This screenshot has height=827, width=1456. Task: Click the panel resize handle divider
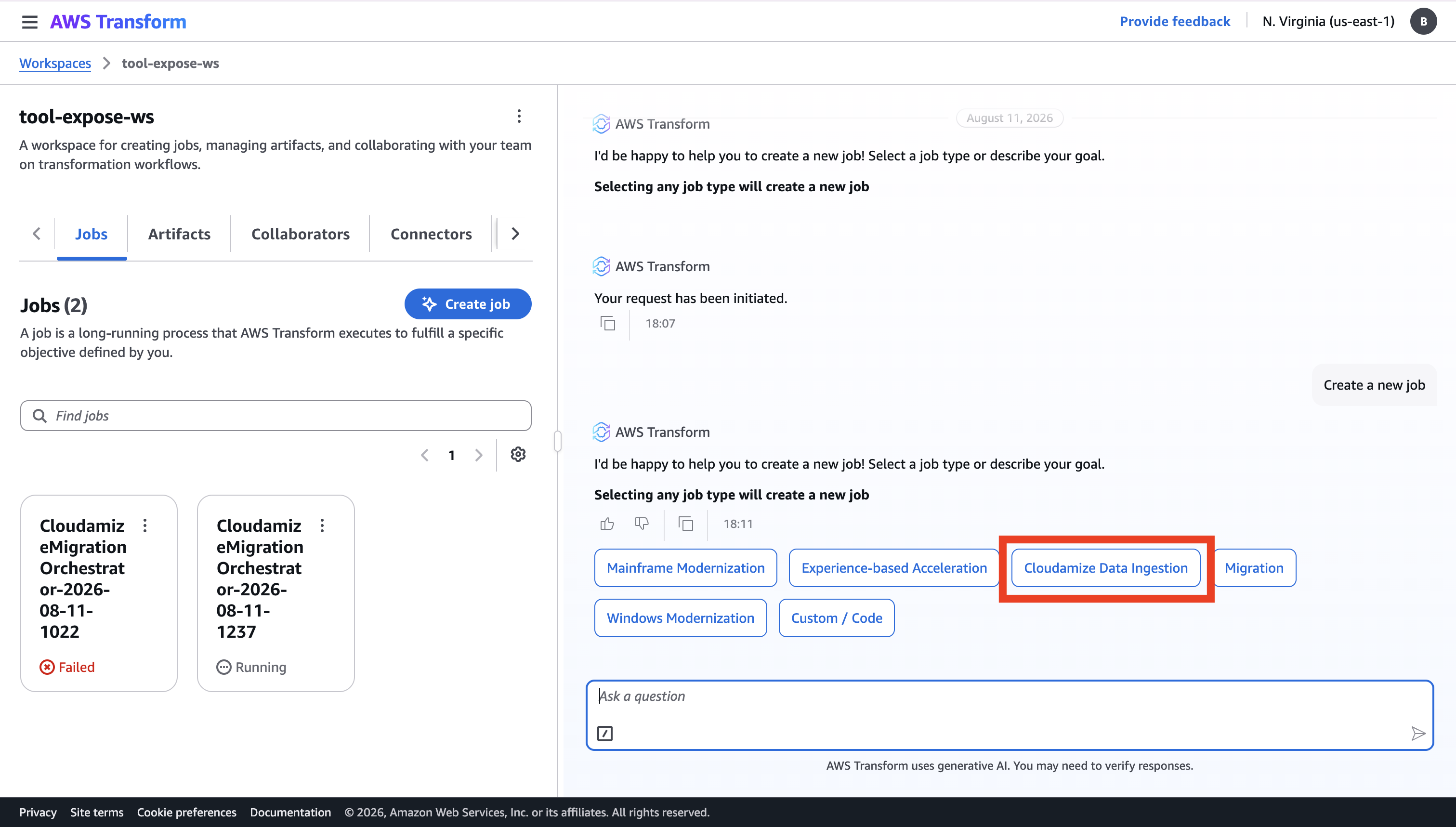(558, 441)
